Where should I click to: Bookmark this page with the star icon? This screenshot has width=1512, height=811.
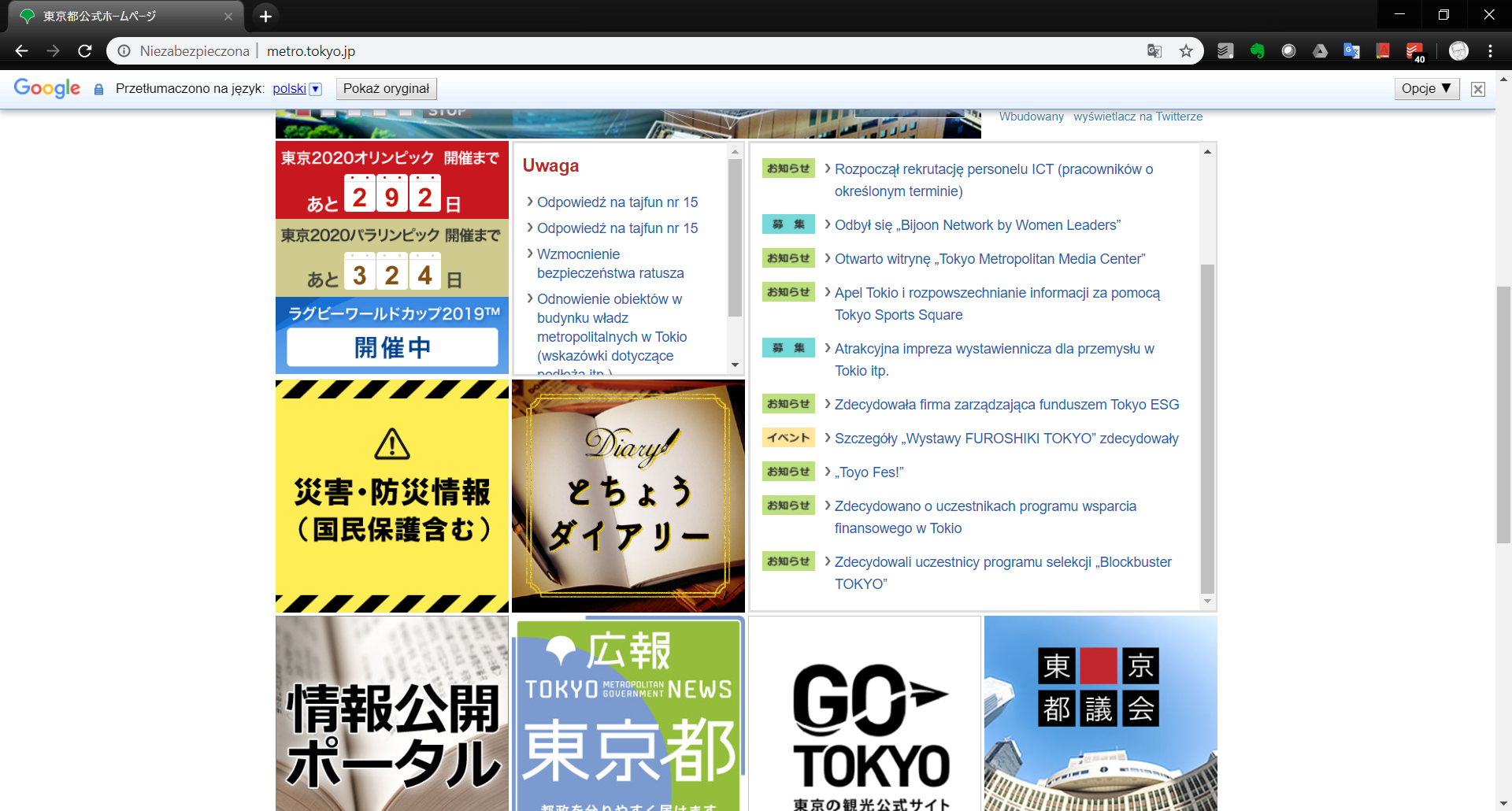pos(1186,51)
